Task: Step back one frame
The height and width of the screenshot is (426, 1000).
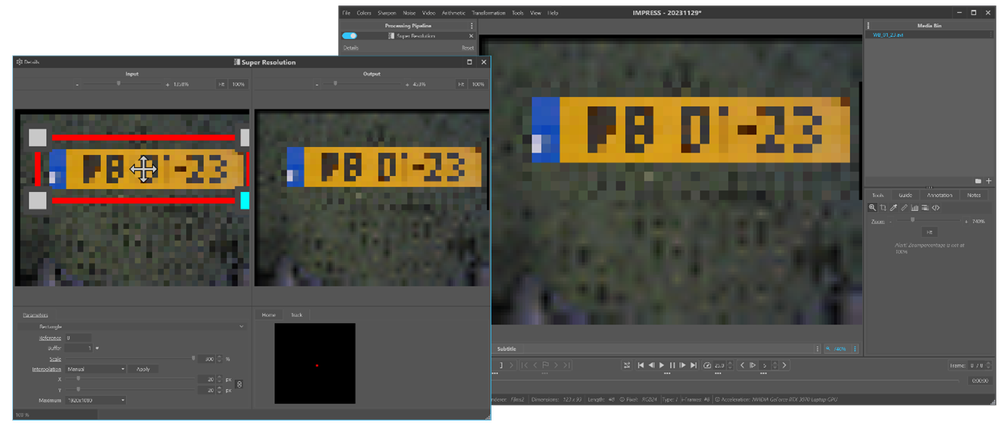Action: click(x=651, y=365)
